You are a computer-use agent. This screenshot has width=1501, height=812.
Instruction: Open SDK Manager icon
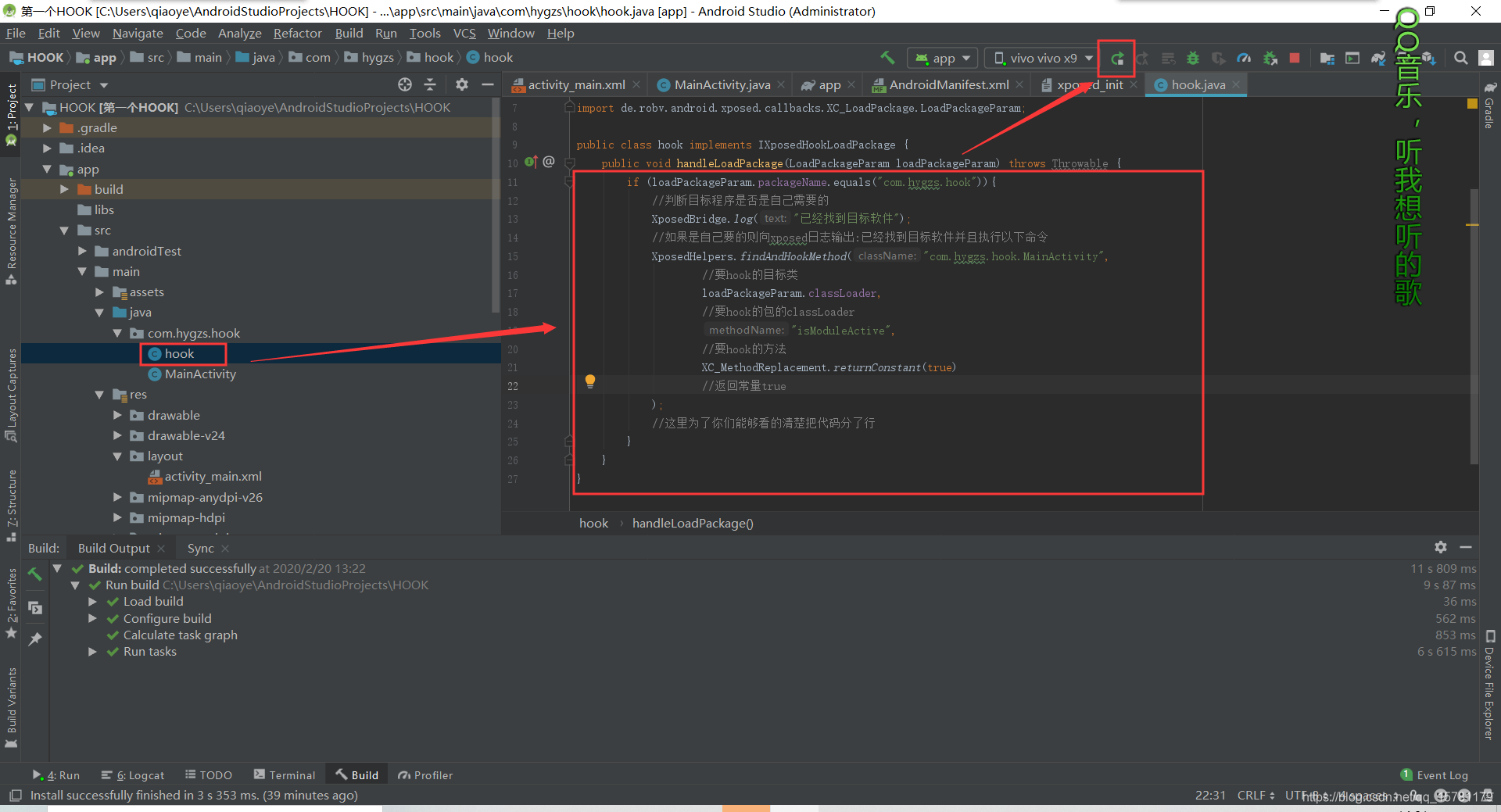click(1429, 58)
